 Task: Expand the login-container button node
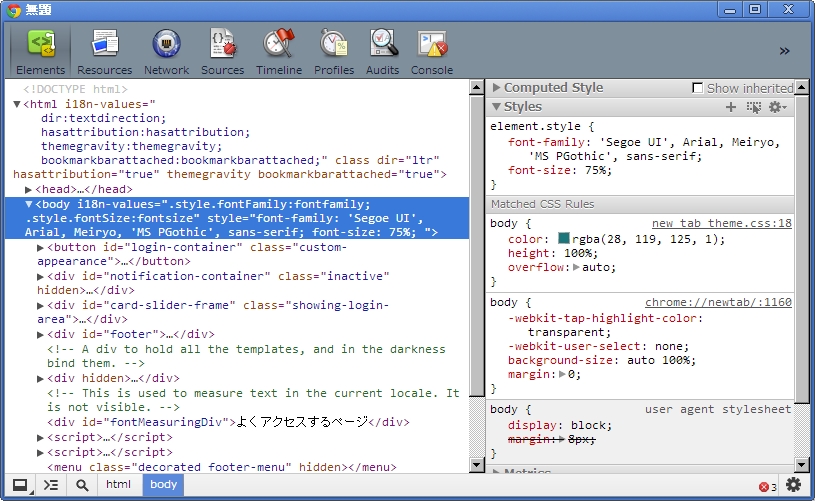(x=41, y=248)
